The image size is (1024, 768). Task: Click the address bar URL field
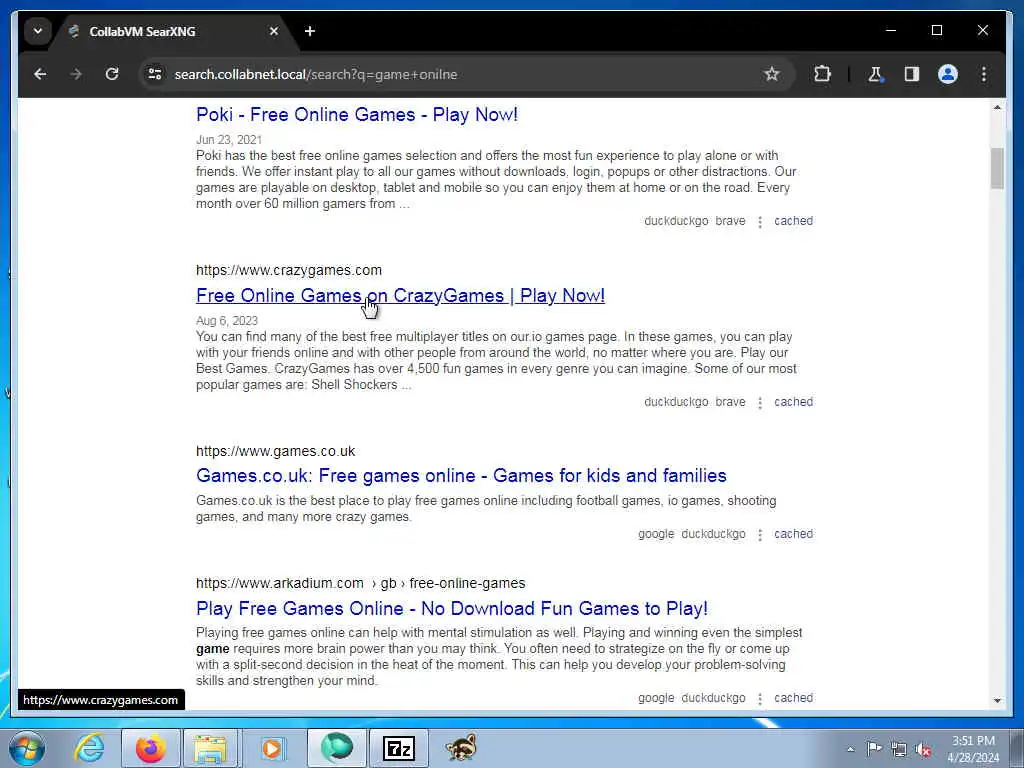457,74
